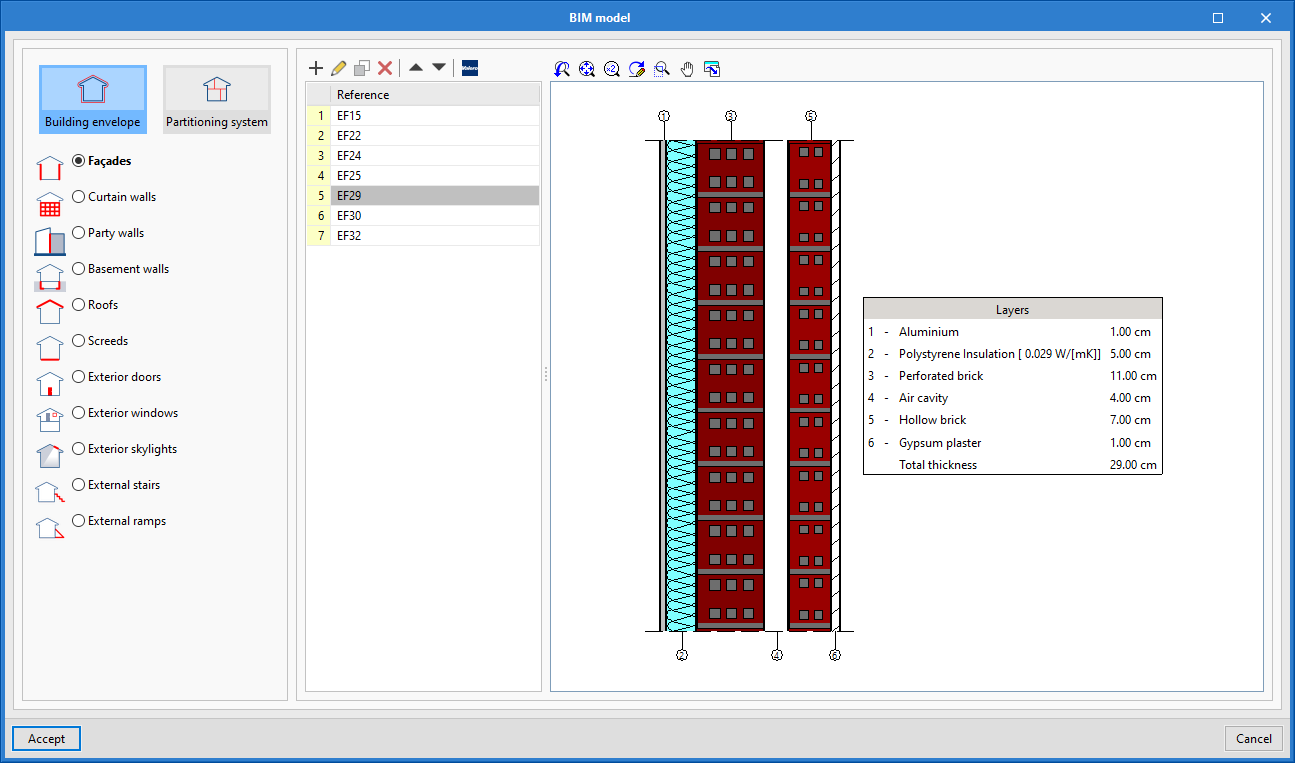The height and width of the screenshot is (763, 1295).
Task: Click the Exterior doors icon
Action: tap(50, 383)
